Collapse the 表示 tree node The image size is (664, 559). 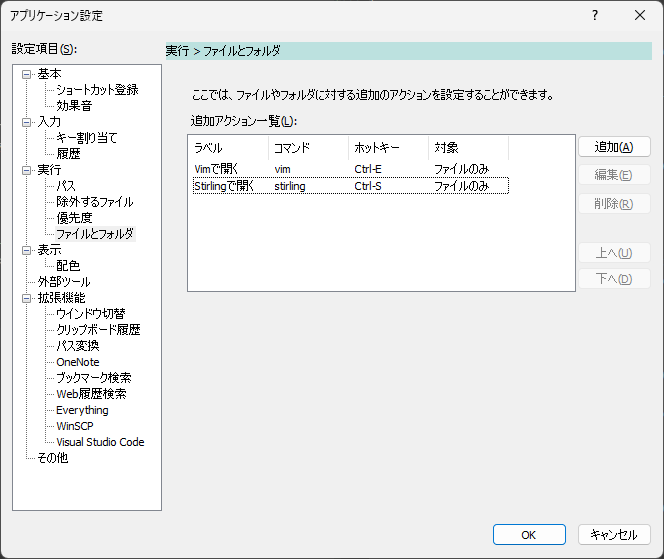point(27,250)
